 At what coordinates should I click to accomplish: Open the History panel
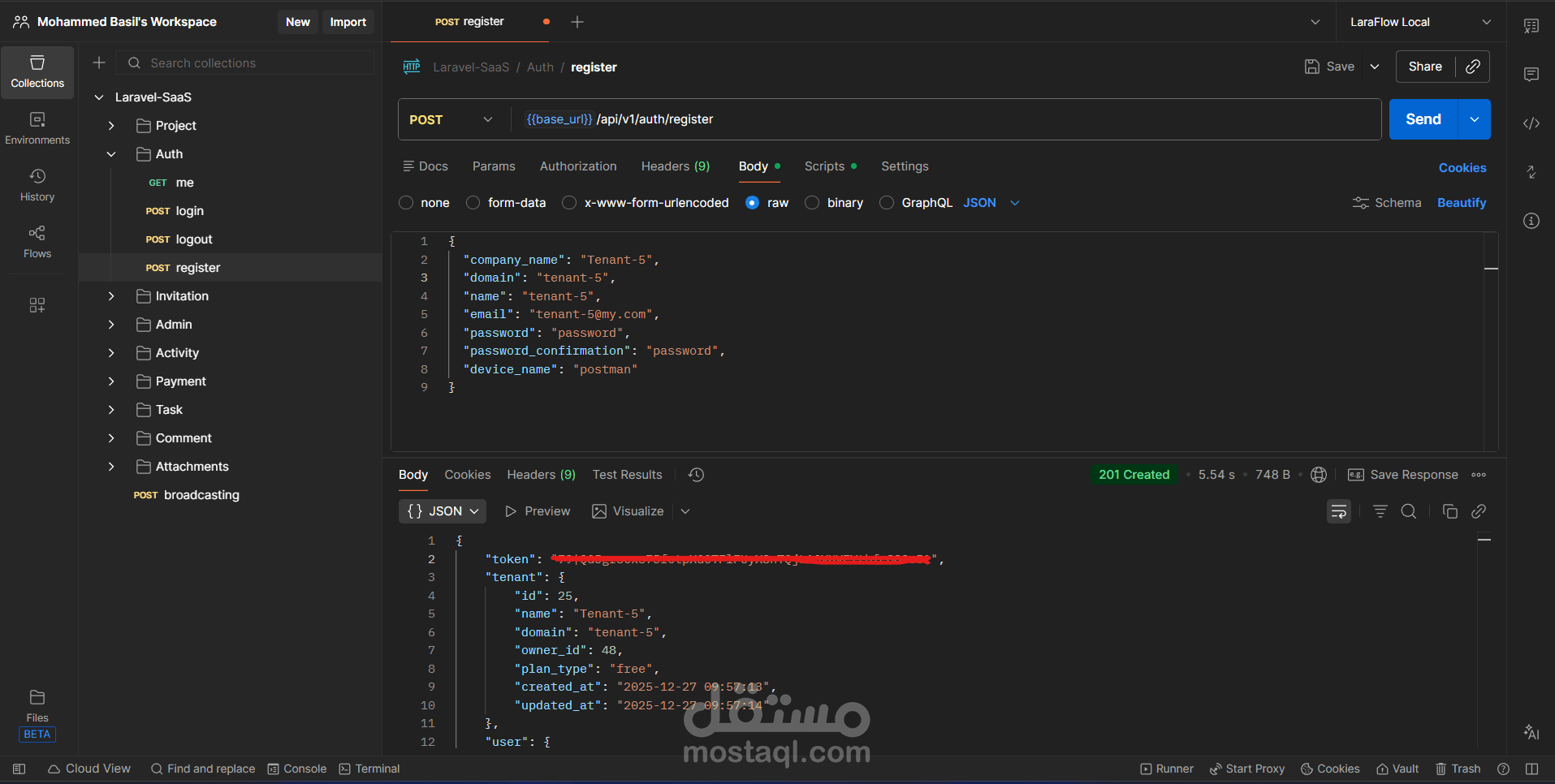point(37,183)
